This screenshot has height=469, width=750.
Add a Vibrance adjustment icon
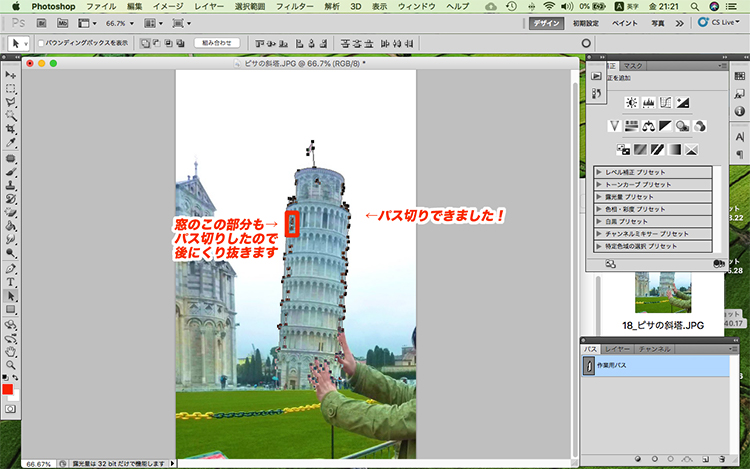coord(614,126)
